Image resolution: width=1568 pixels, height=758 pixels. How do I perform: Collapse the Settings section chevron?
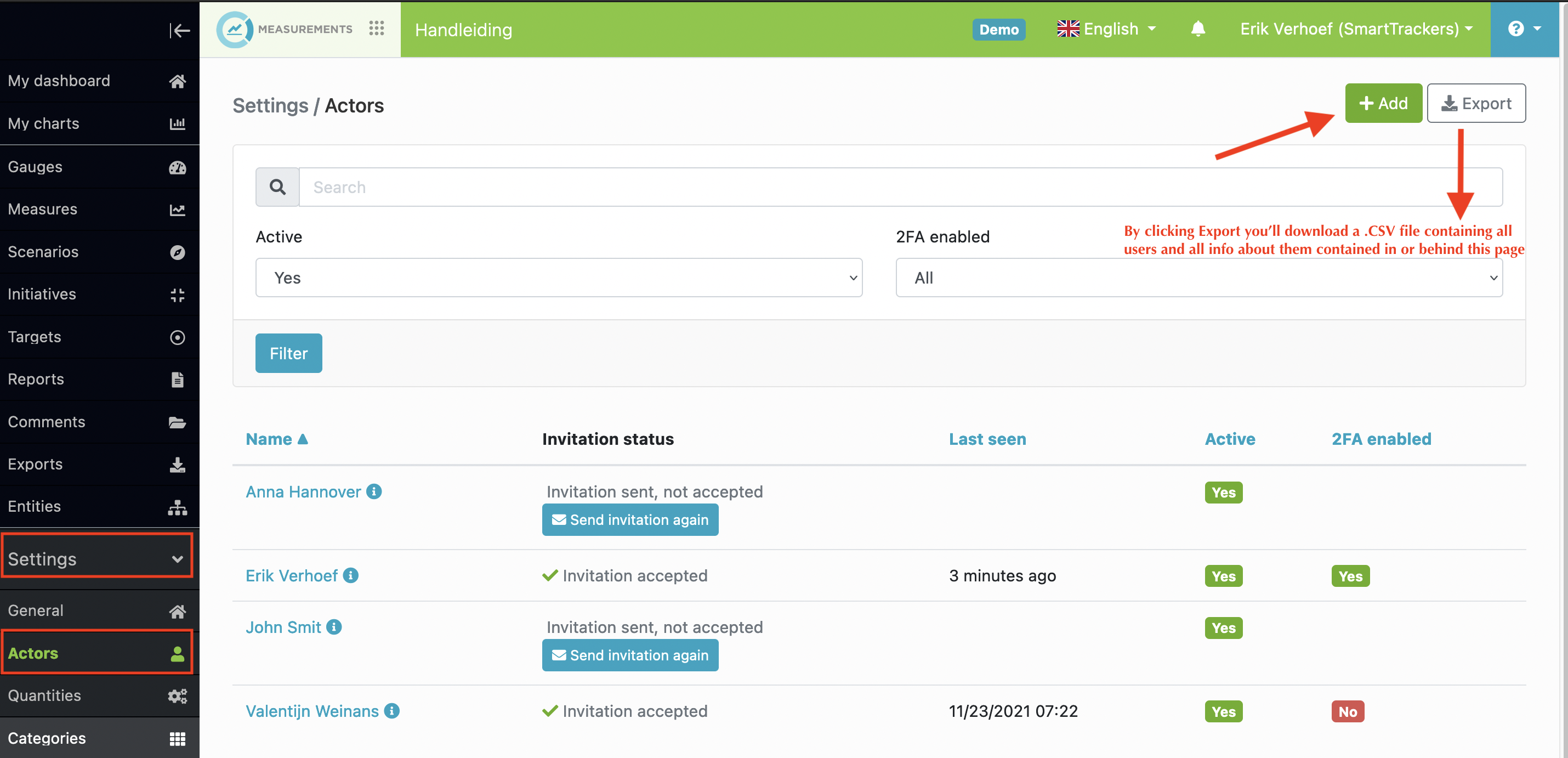point(177,558)
